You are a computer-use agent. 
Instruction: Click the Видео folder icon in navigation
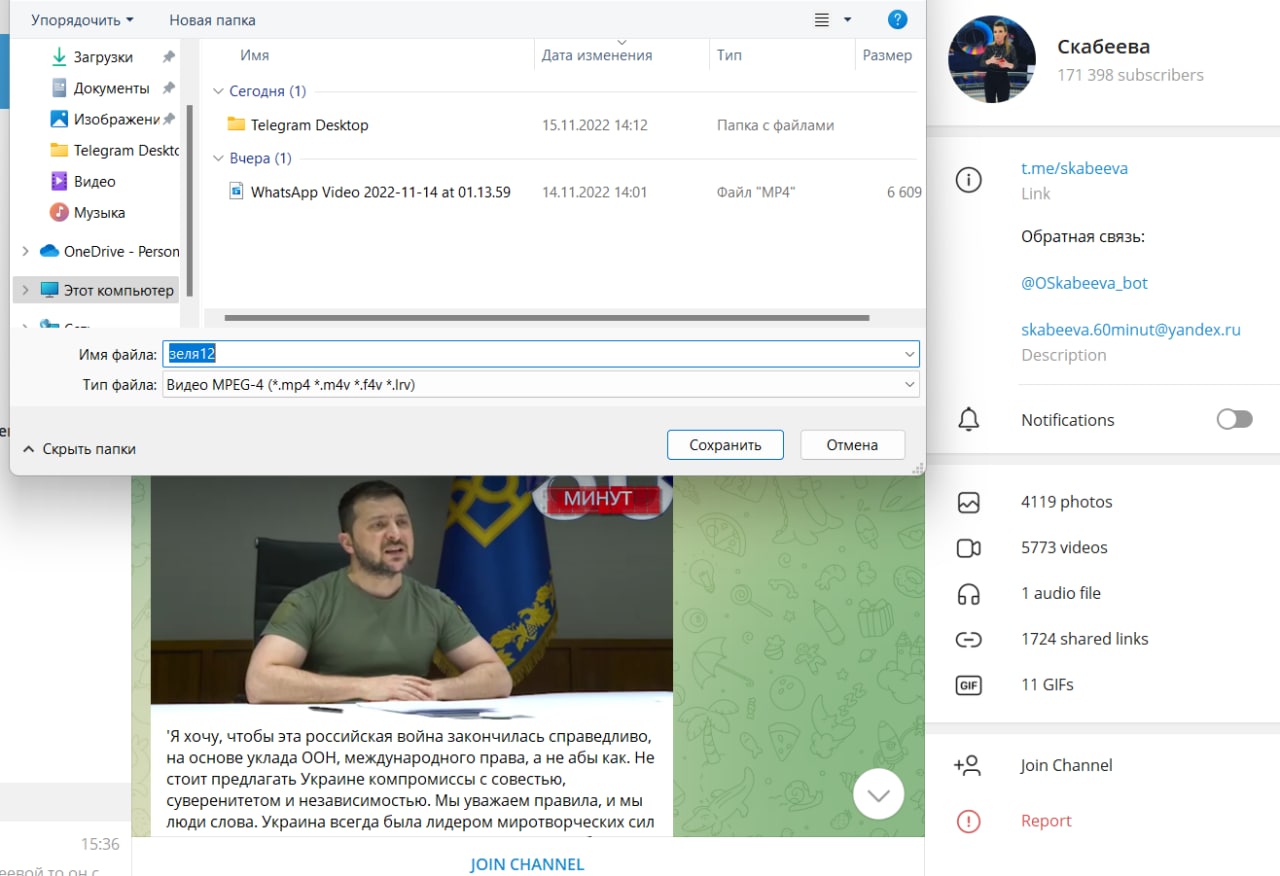(x=59, y=181)
